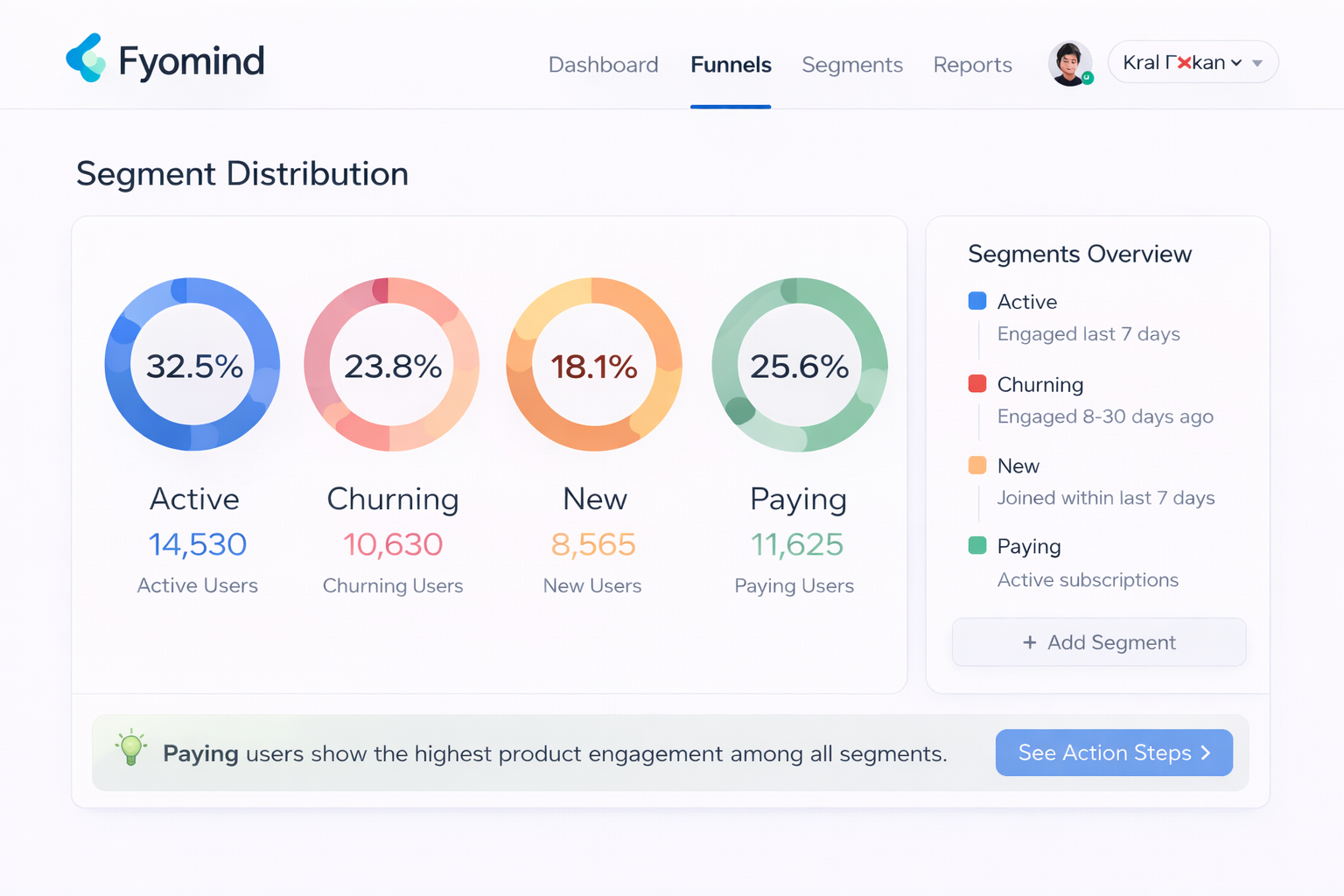Click the plus icon in Add Segment
This screenshot has width=1344, height=896.
click(x=1030, y=642)
